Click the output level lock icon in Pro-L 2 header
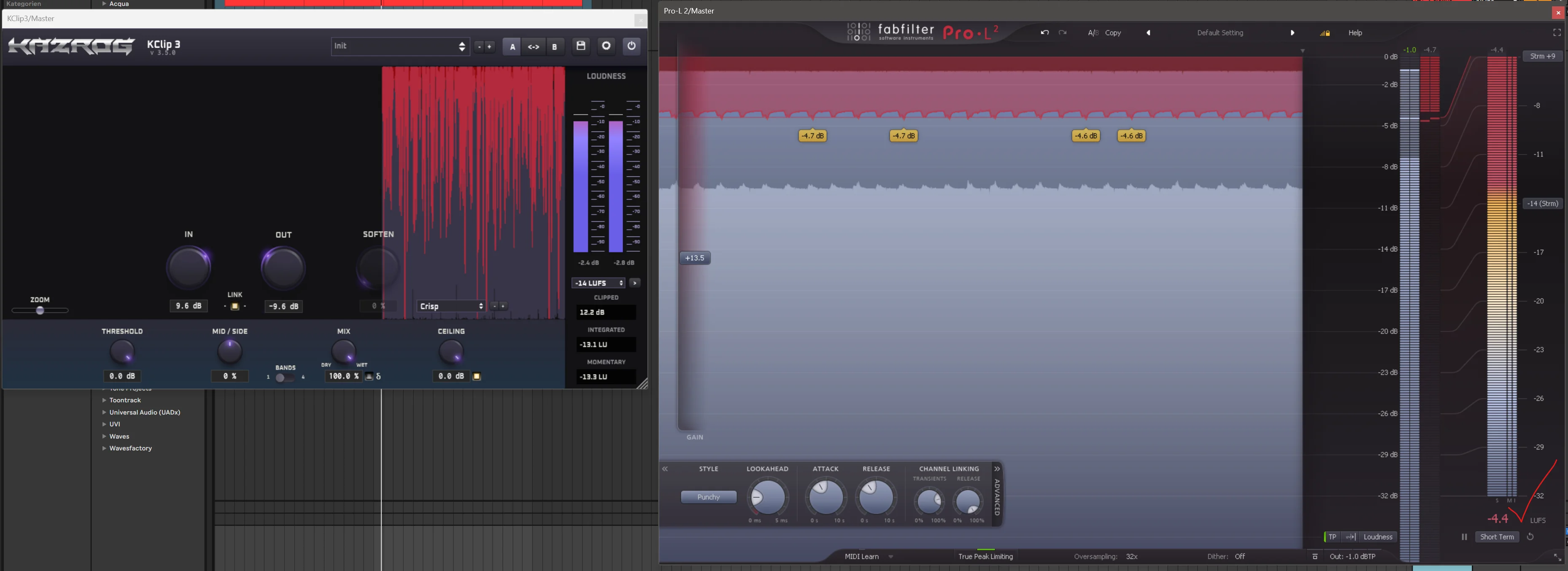The width and height of the screenshot is (1568, 571). 1325,33
